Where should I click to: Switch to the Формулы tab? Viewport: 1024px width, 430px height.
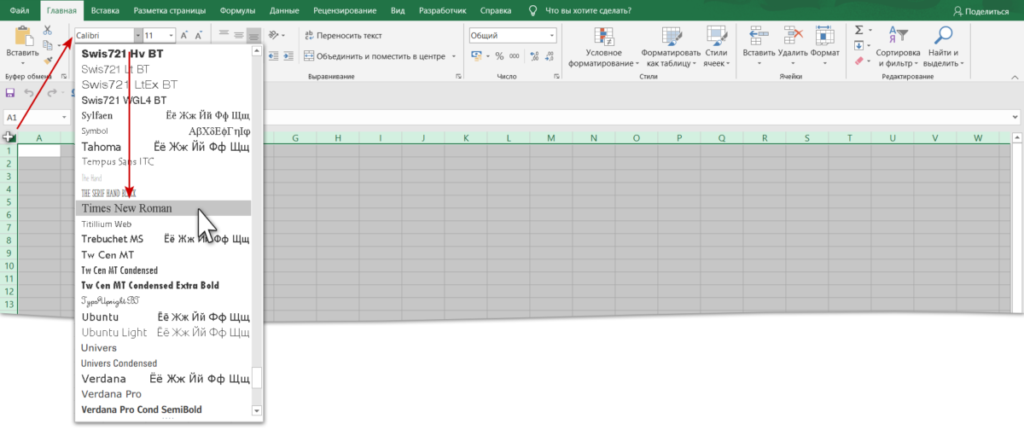(238, 11)
